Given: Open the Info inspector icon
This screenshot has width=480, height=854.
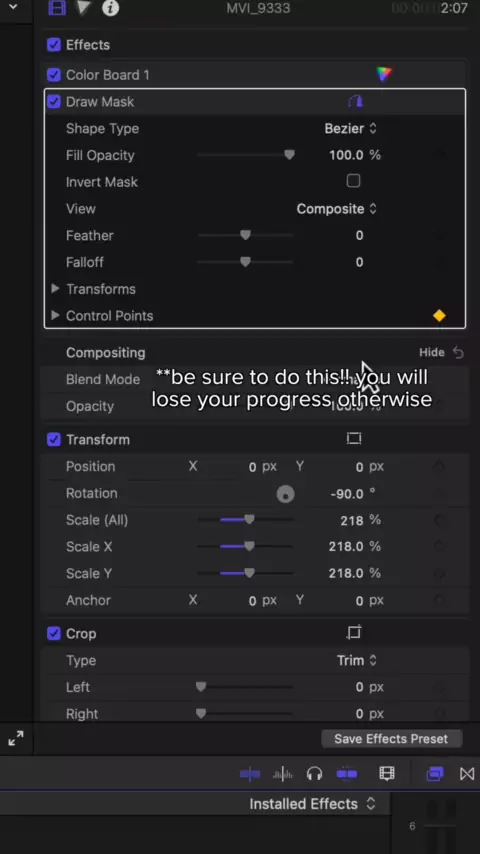Looking at the screenshot, I should point(111,8).
